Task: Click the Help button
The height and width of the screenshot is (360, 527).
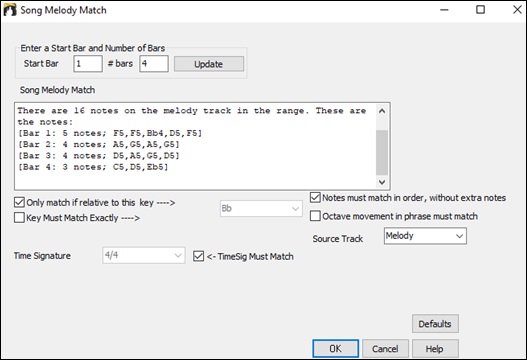Action: pos(435,349)
